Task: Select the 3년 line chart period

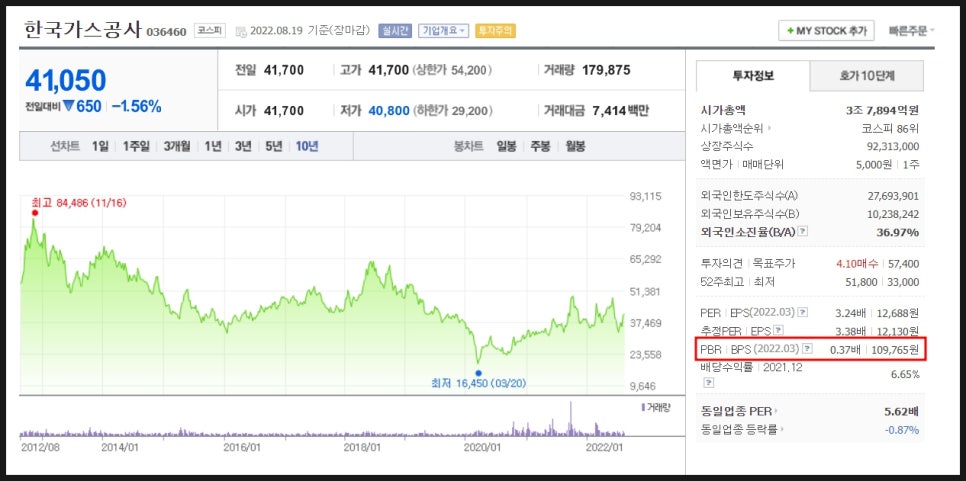Action: click(x=243, y=147)
